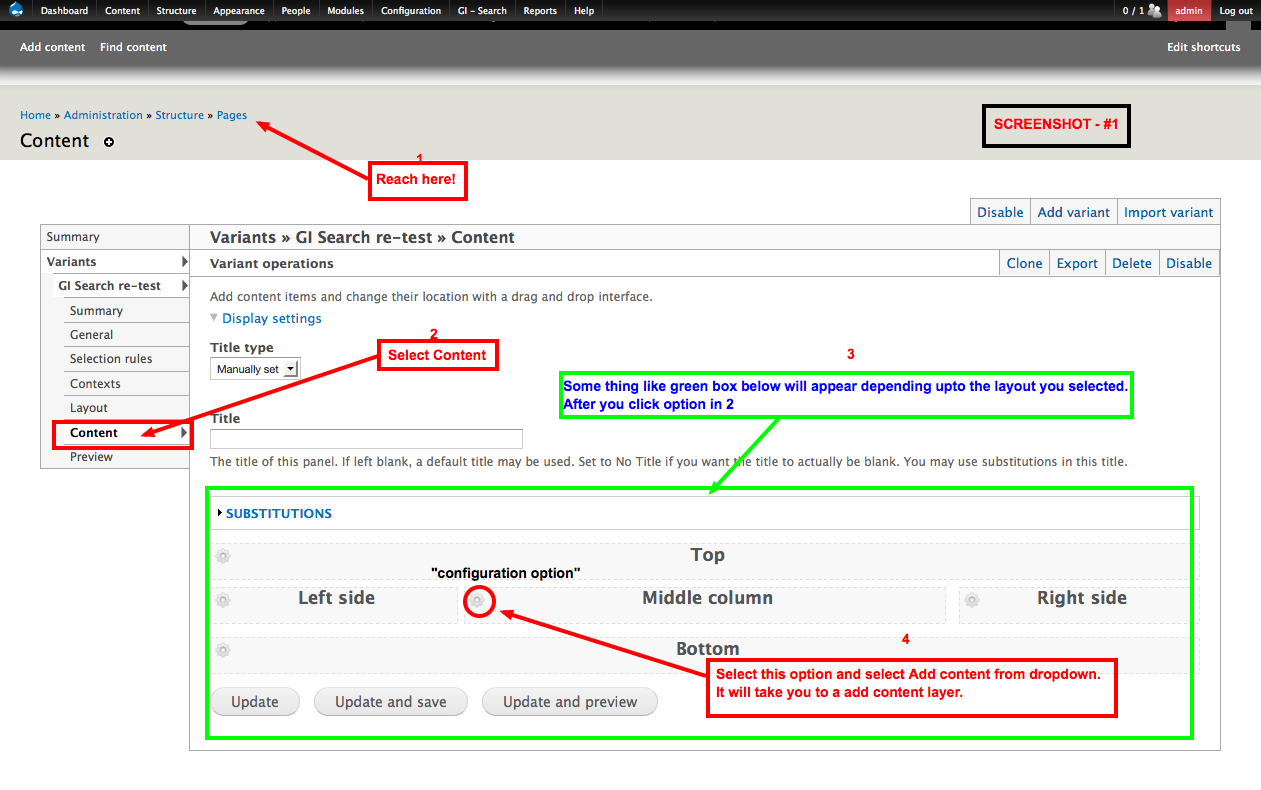Image resolution: width=1261 pixels, height=790 pixels.
Task: Select the Layout sidebar item
Action: coord(127,408)
